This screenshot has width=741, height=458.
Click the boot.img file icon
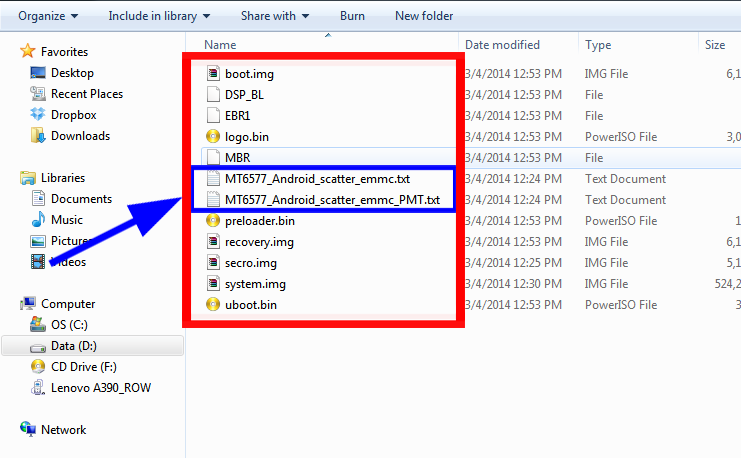(213, 74)
